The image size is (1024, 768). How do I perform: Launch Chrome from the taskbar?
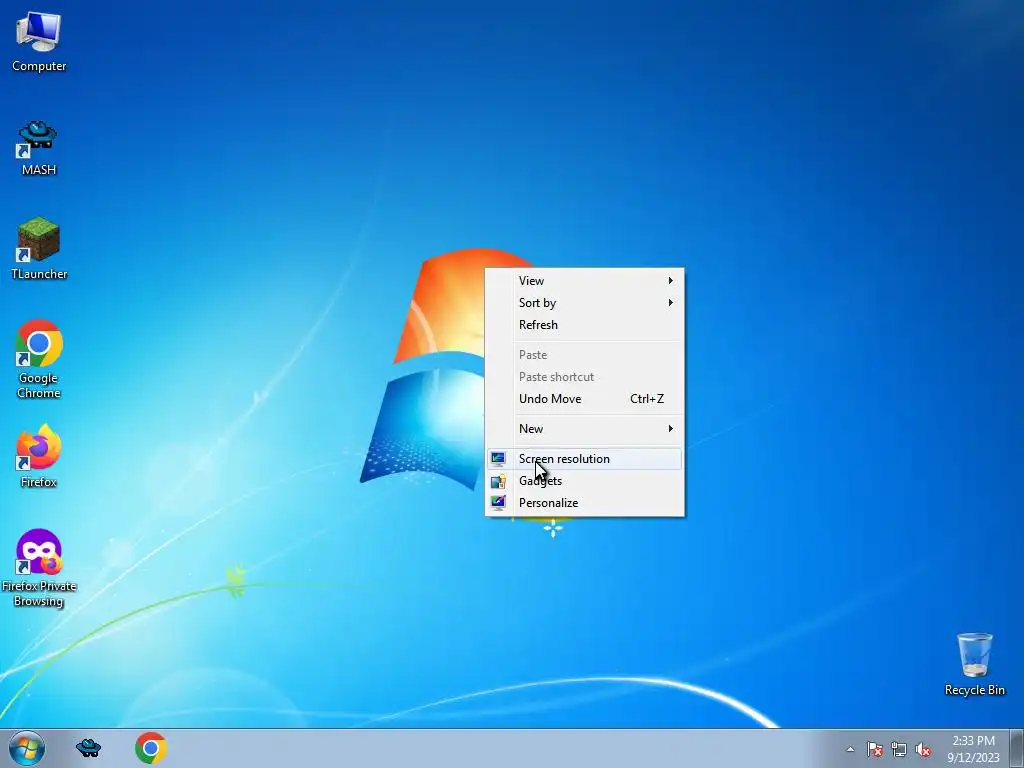click(x=151, y=748)
